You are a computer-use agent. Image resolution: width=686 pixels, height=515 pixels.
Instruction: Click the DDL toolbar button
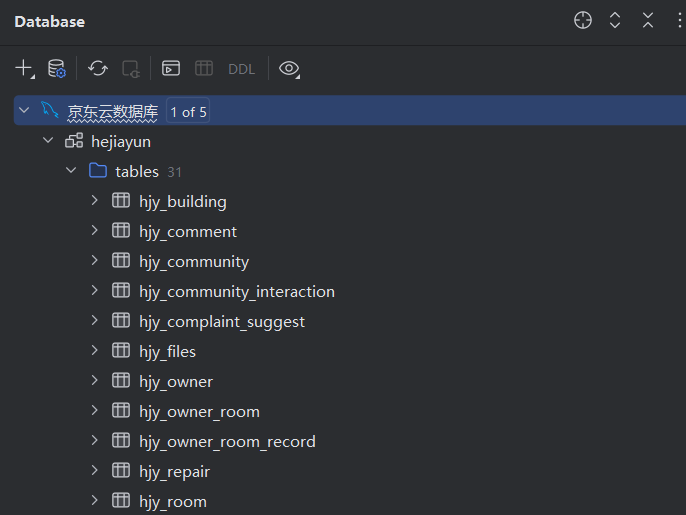tap(242, 69)
